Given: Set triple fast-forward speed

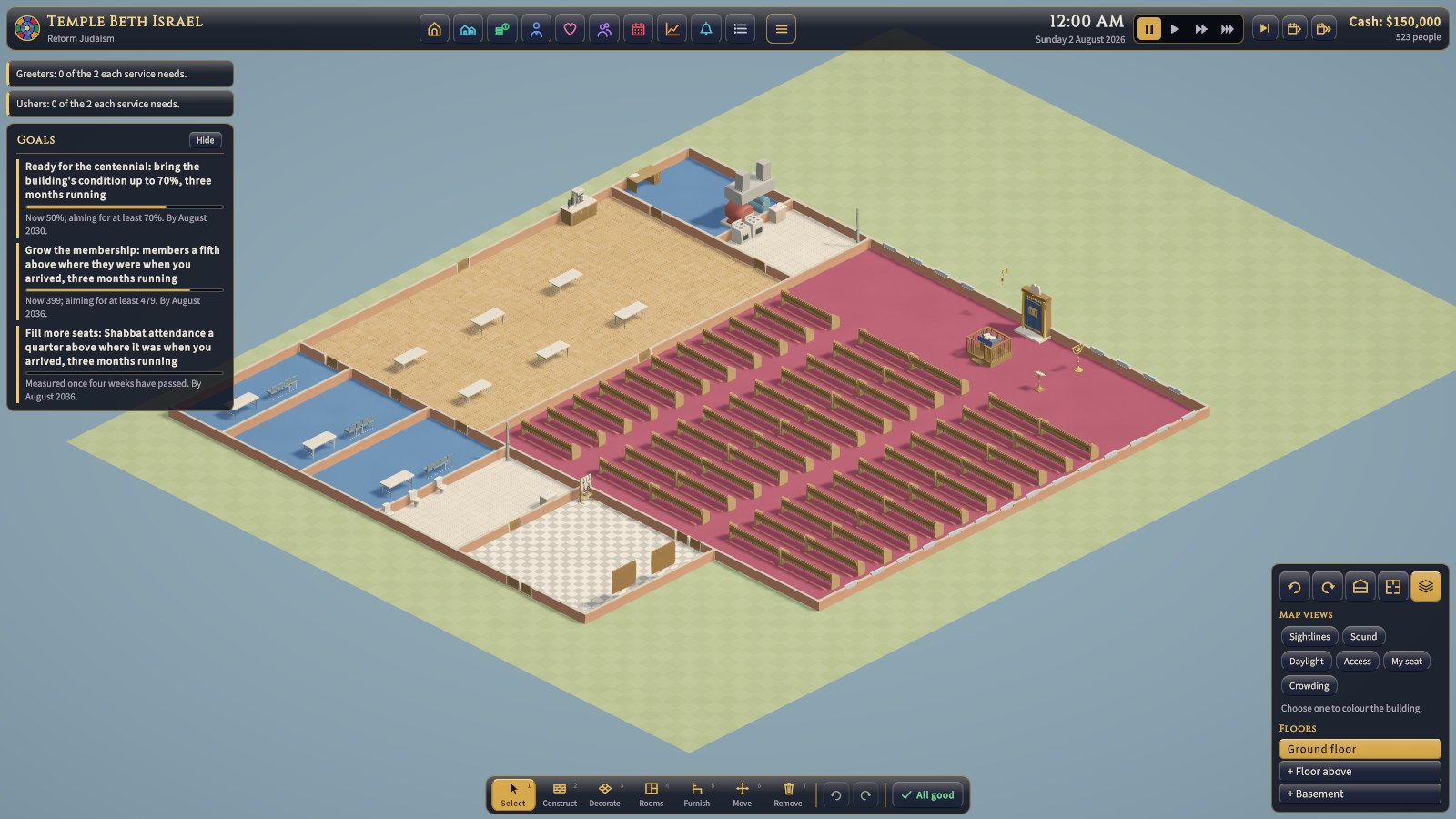Looking at the screenshot, I should coord(1228,28).
